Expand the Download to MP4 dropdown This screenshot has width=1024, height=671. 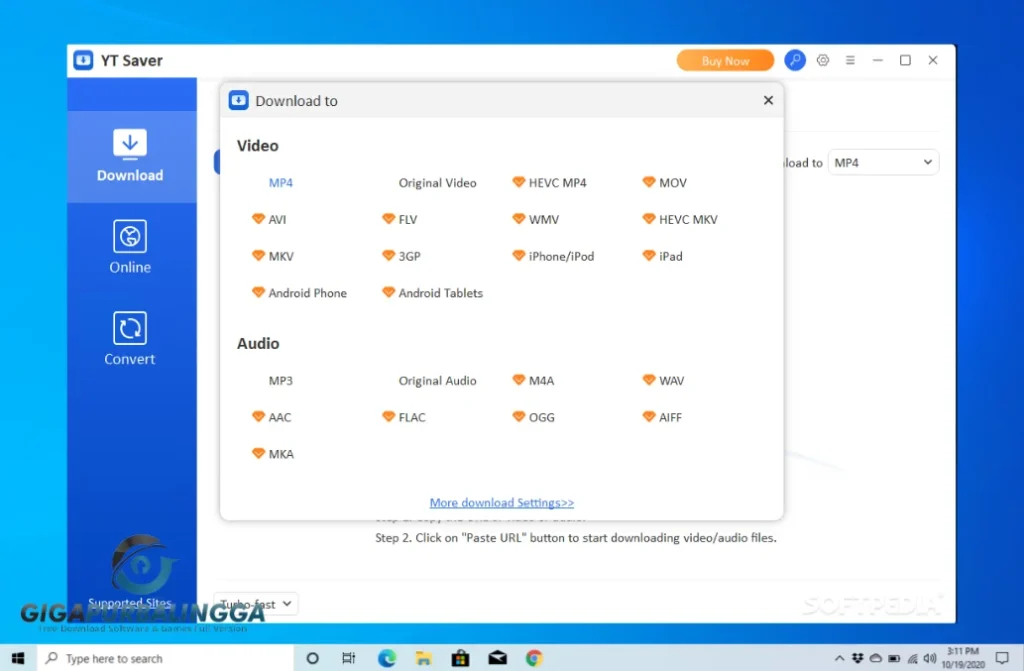[x=883, y=161]
